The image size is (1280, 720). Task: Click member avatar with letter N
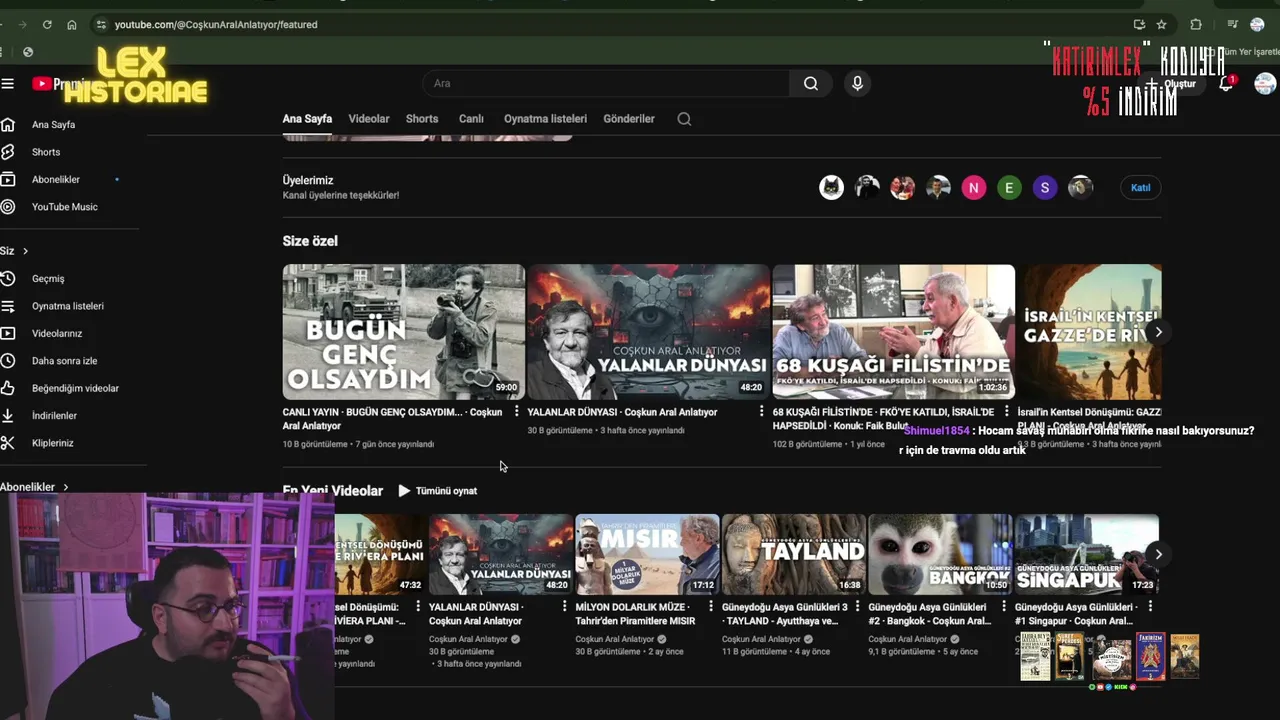coord(974,188)
